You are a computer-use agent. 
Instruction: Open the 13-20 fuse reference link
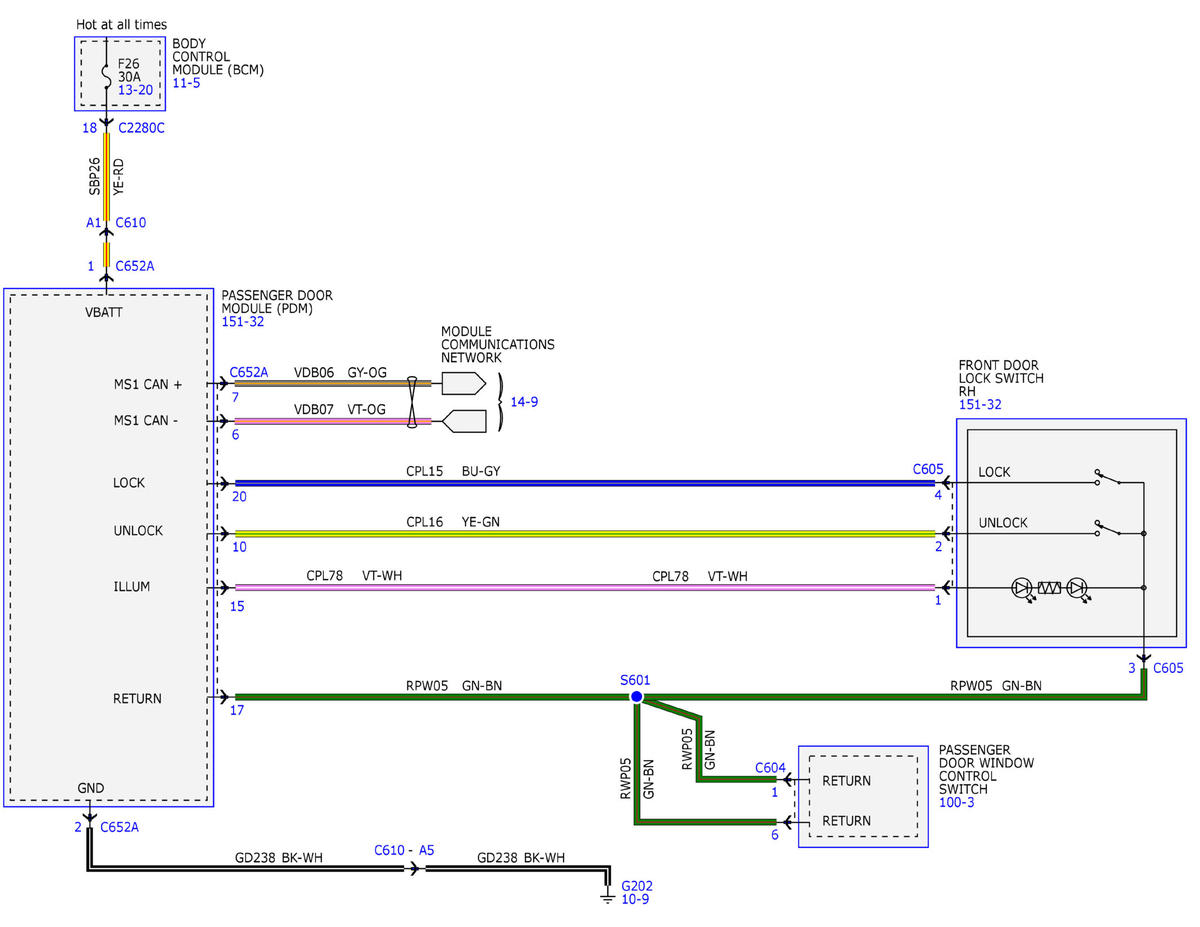click(x=135, y=90)
